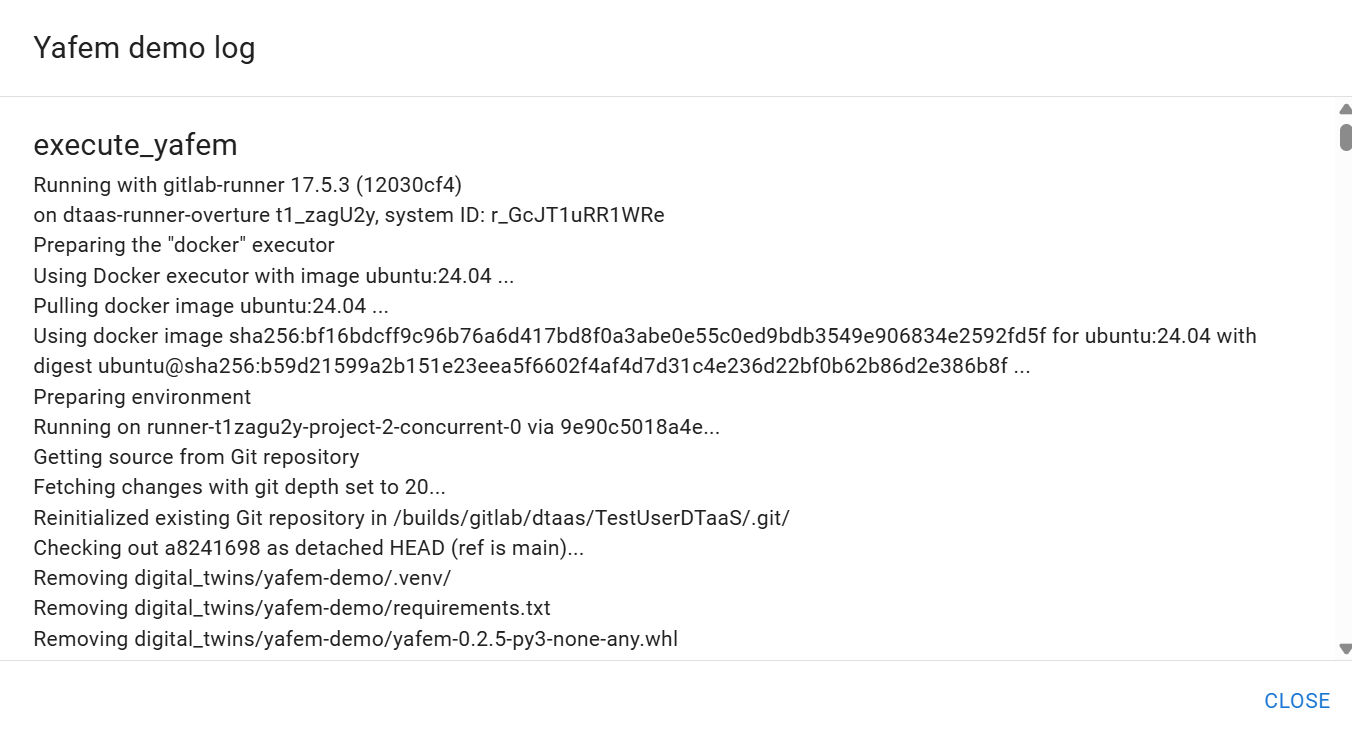Select the Getting source from Git repository line
Image resolution: width=1352 pixels, height=737 pixels.
click(196, 457)
